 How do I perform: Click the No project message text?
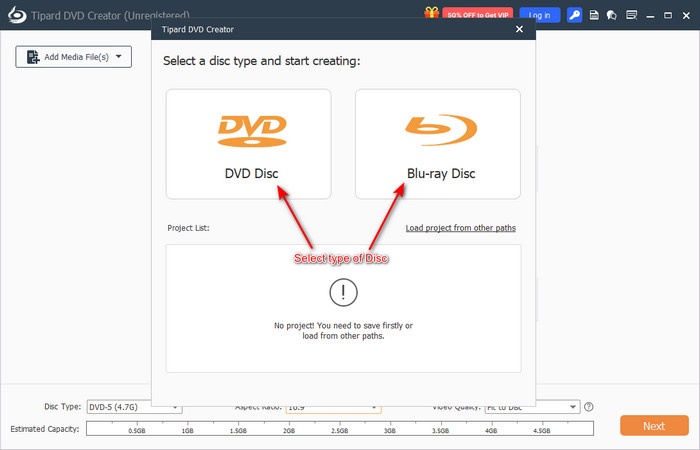pos(343,331)
